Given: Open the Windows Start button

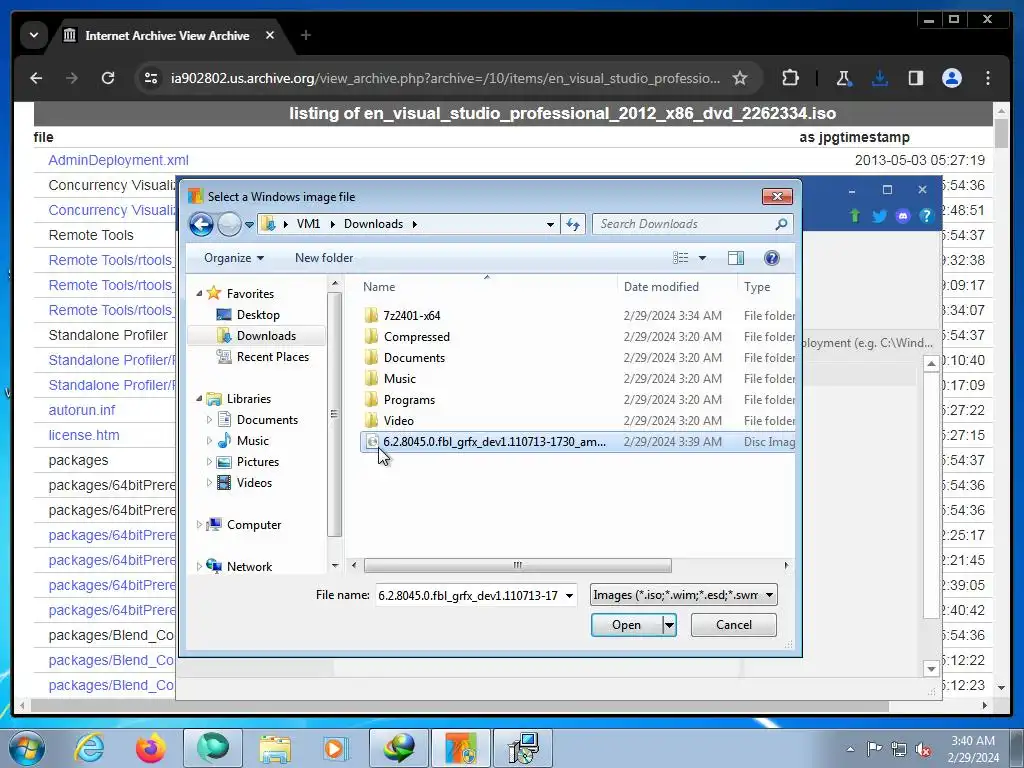Looking at the screenshot, I should coord(27,748).
